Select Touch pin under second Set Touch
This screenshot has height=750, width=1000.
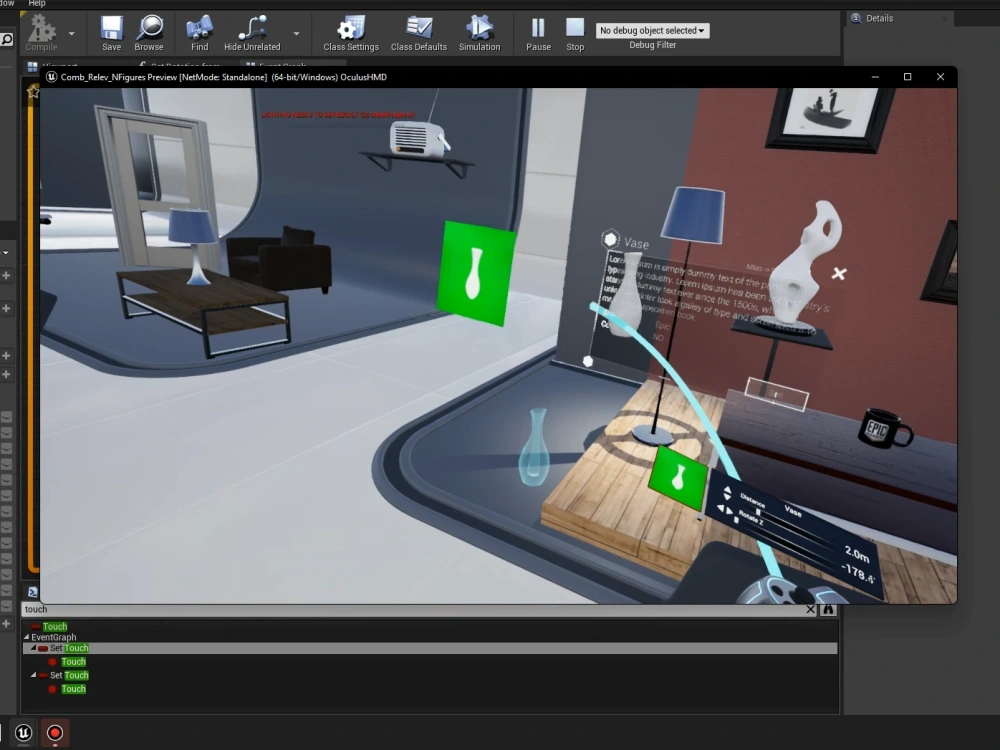pos(73,689)
